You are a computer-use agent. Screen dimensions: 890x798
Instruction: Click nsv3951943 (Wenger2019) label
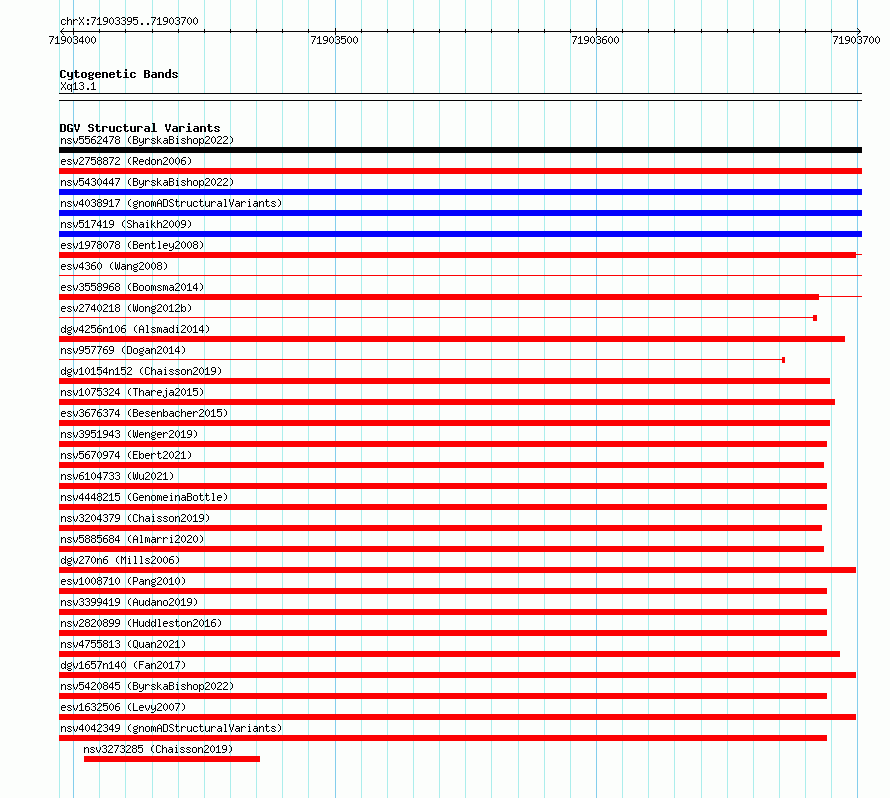coord(129,434)
